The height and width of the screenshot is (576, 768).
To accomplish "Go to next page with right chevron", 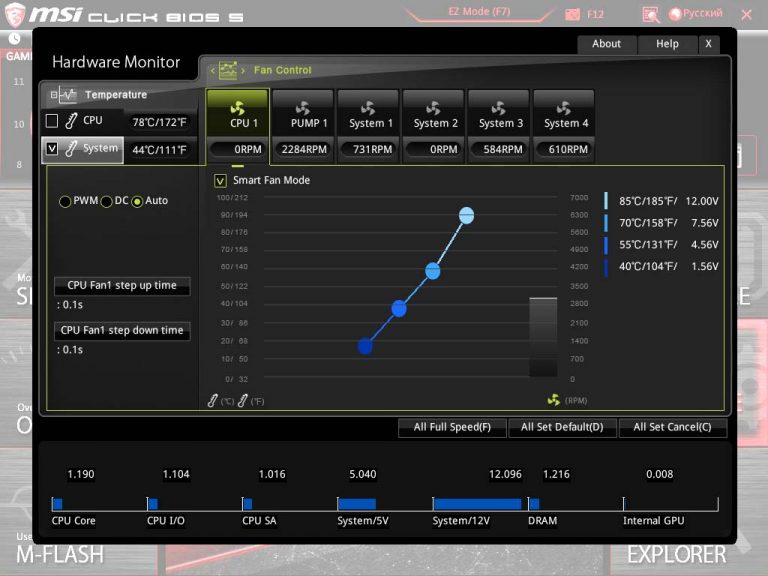I will tap(243, 71).
